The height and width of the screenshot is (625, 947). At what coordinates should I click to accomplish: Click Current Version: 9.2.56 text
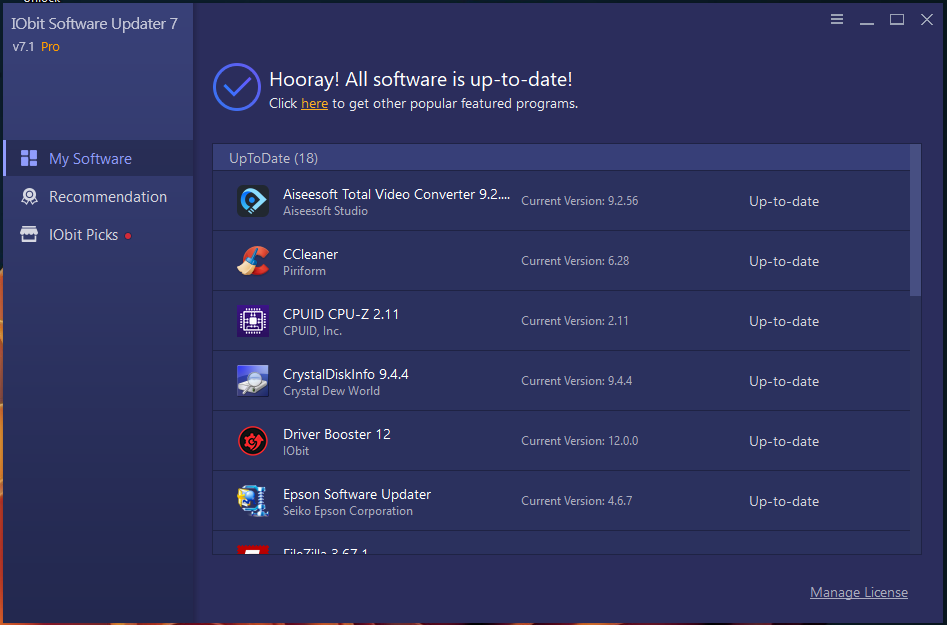click(x=580, y=201)
